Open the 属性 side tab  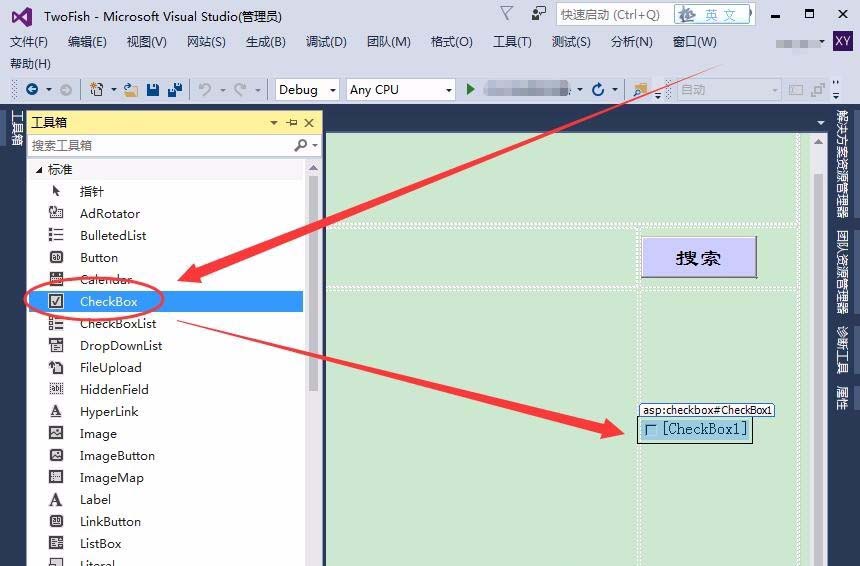pyautogui.click(x=841, y=398)
